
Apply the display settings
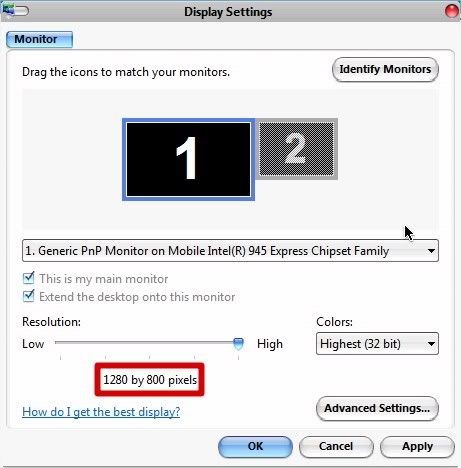click(x=417, y=446)
